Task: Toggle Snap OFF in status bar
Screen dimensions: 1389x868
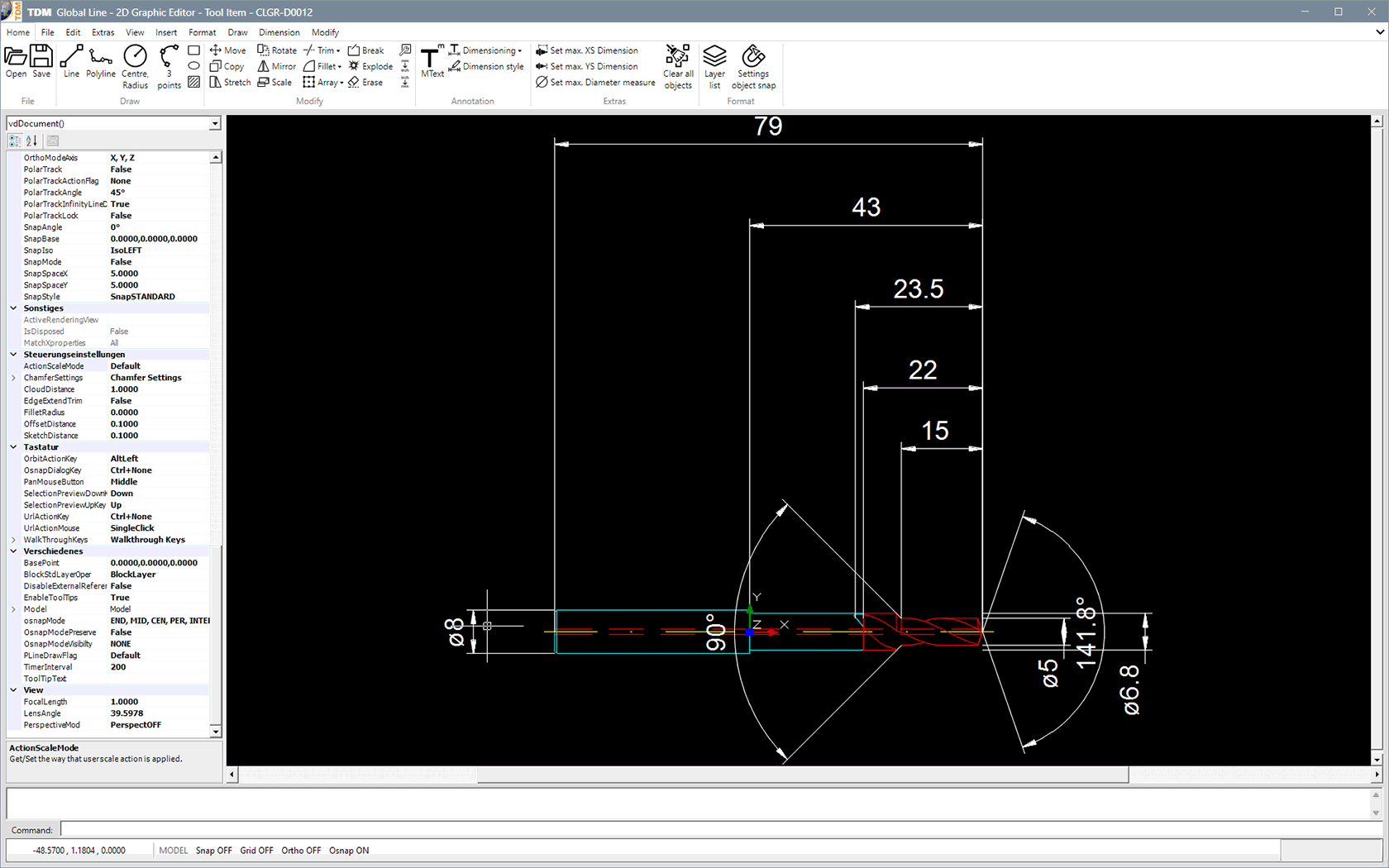Action: [x=213, y=850]
